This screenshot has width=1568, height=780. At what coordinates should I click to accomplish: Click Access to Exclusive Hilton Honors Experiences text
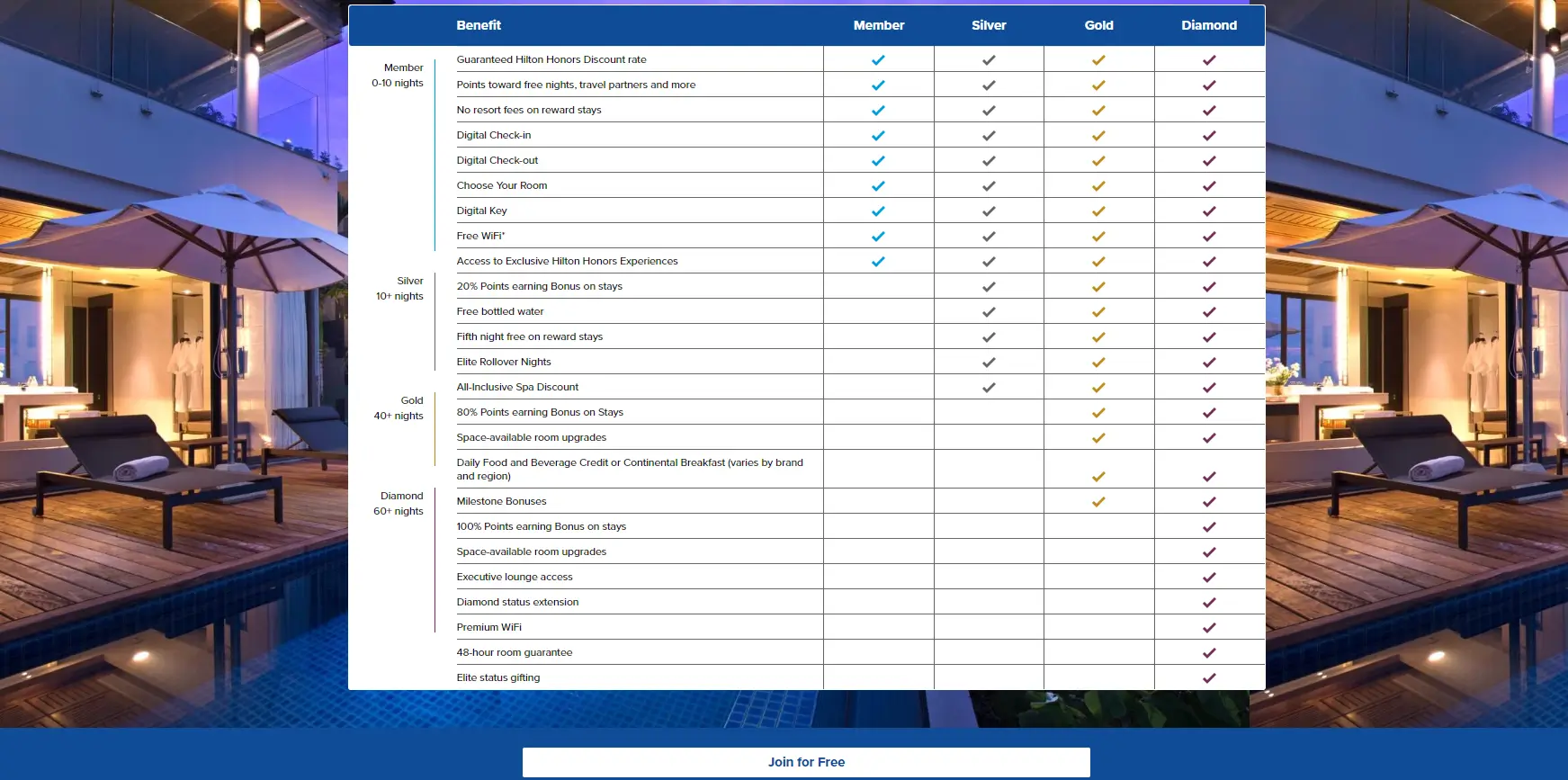pyautogui.click(x=568, y=261)
